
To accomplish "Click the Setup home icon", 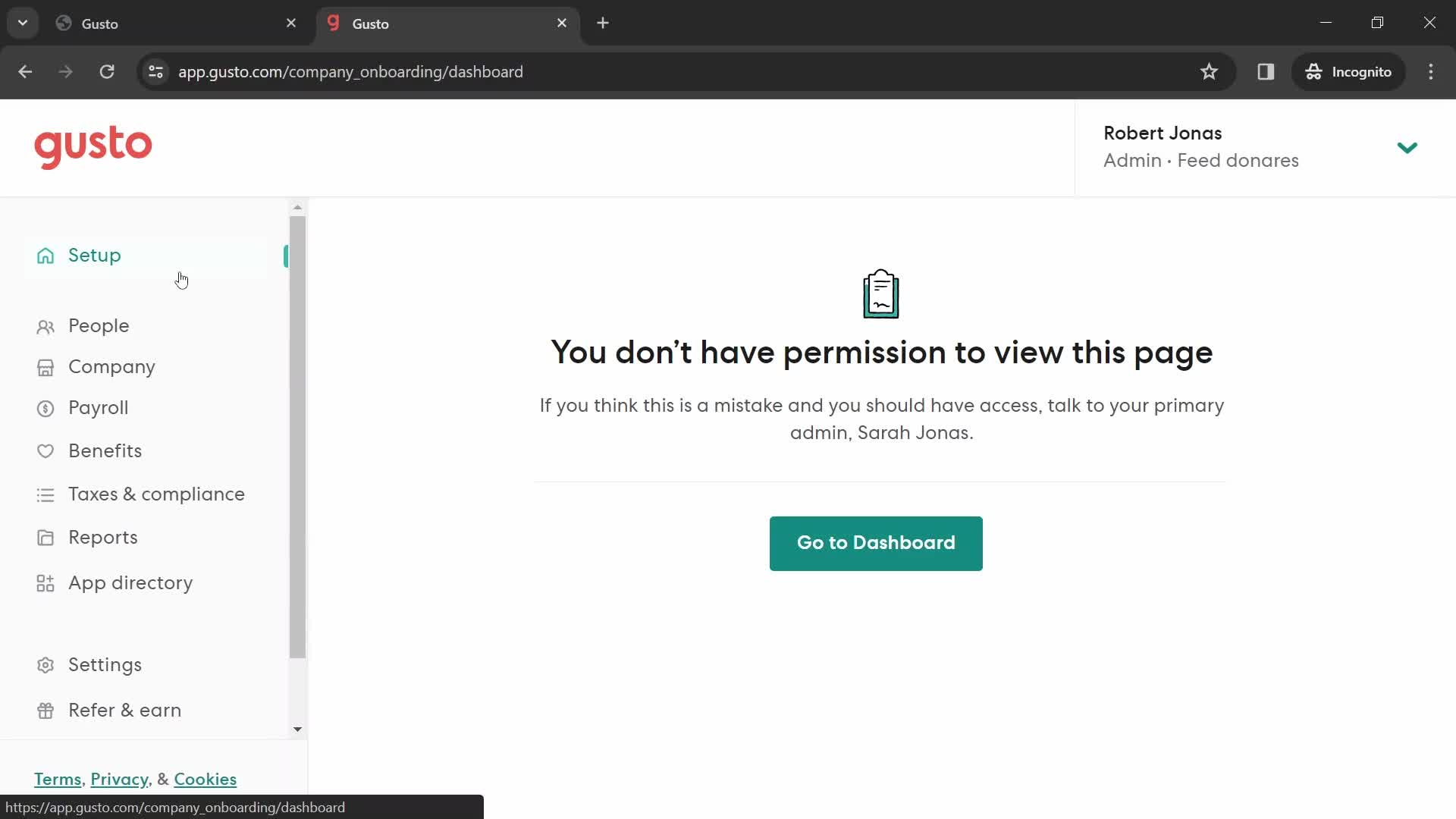I will [45, 256].
